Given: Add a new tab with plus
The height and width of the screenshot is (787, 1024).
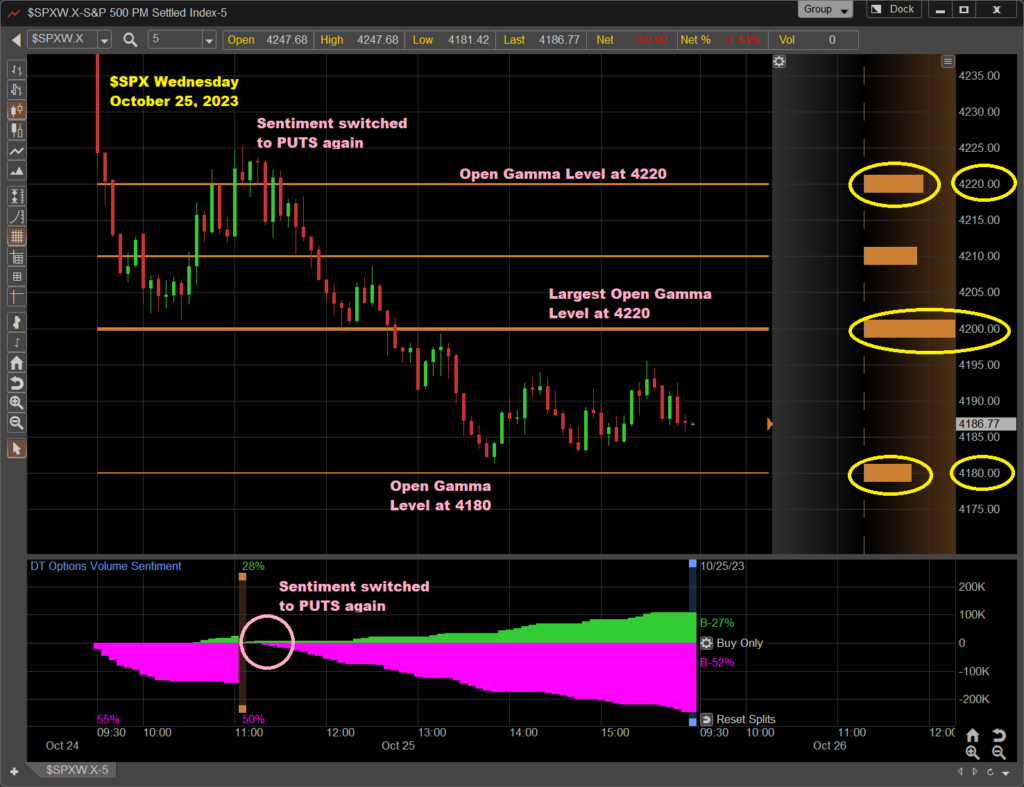Looking at the screenshot, I should tap(14, 771).
